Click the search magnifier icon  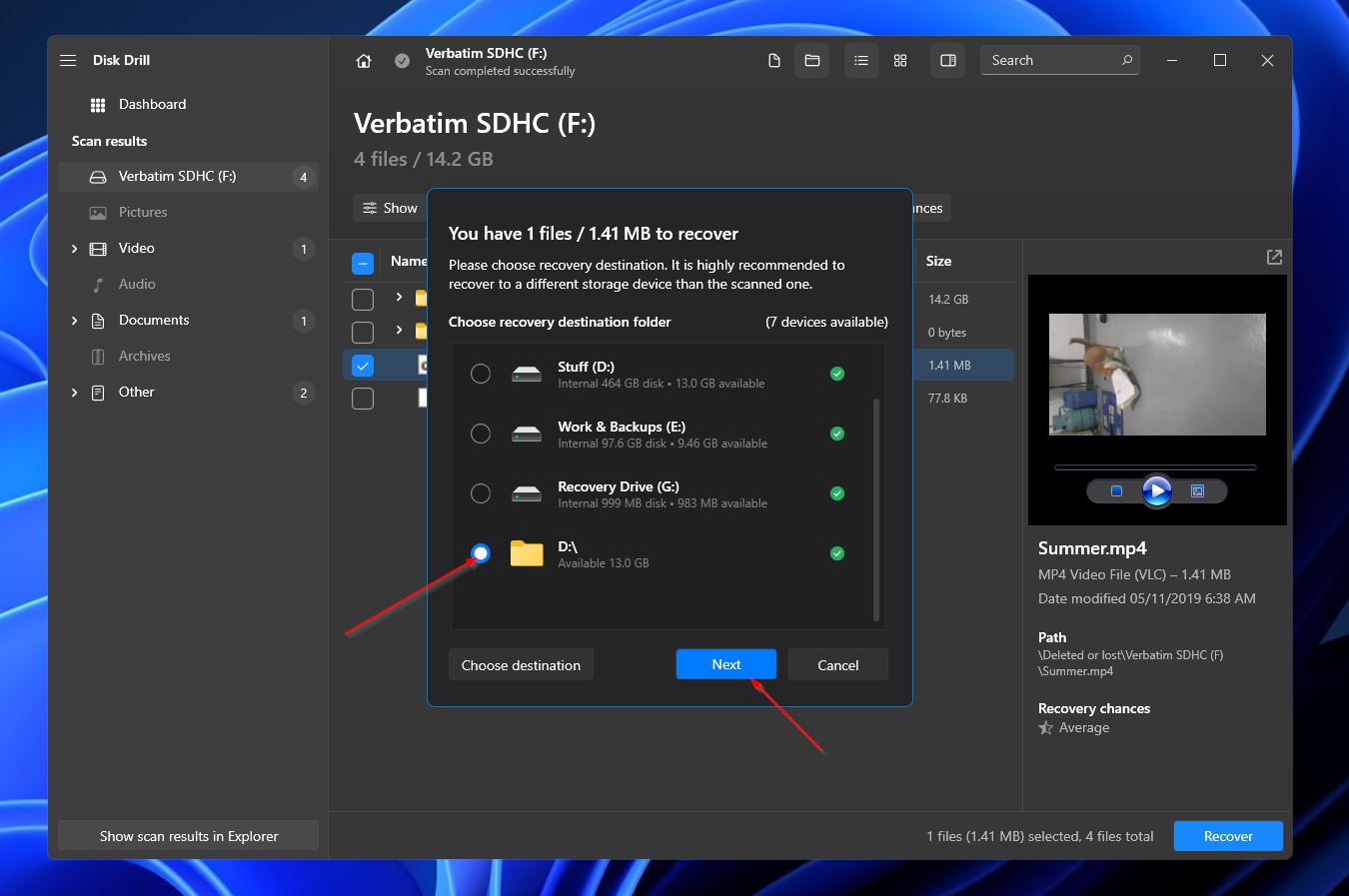[1127, 60]
